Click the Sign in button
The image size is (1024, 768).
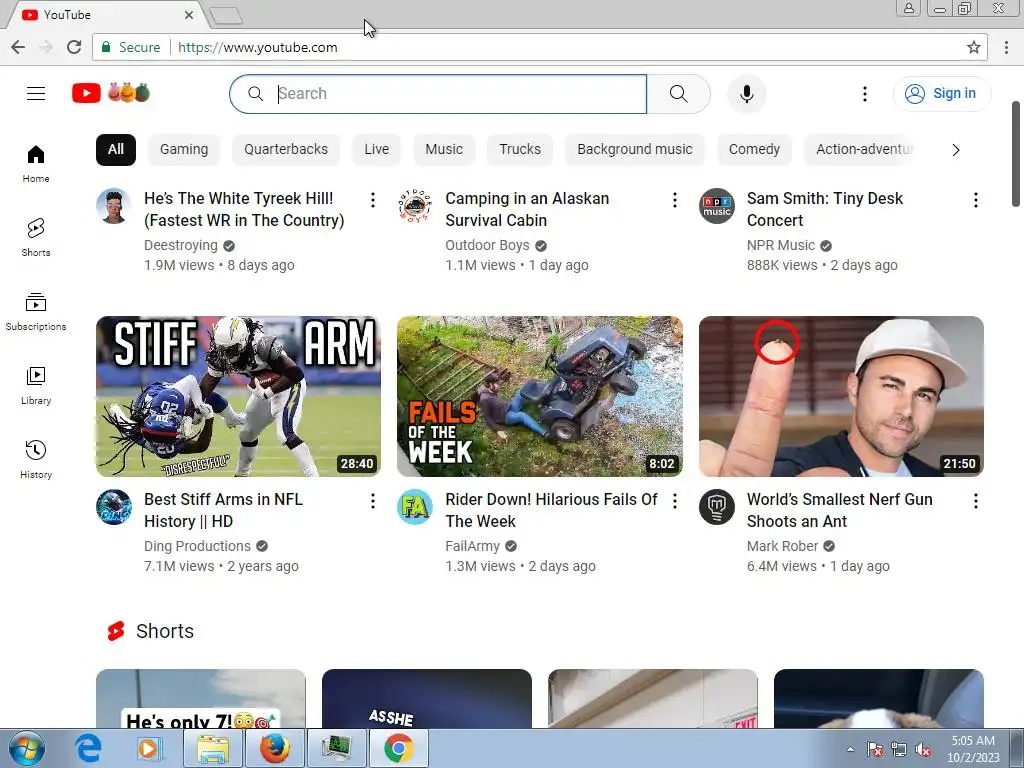(x=941, y=93)
